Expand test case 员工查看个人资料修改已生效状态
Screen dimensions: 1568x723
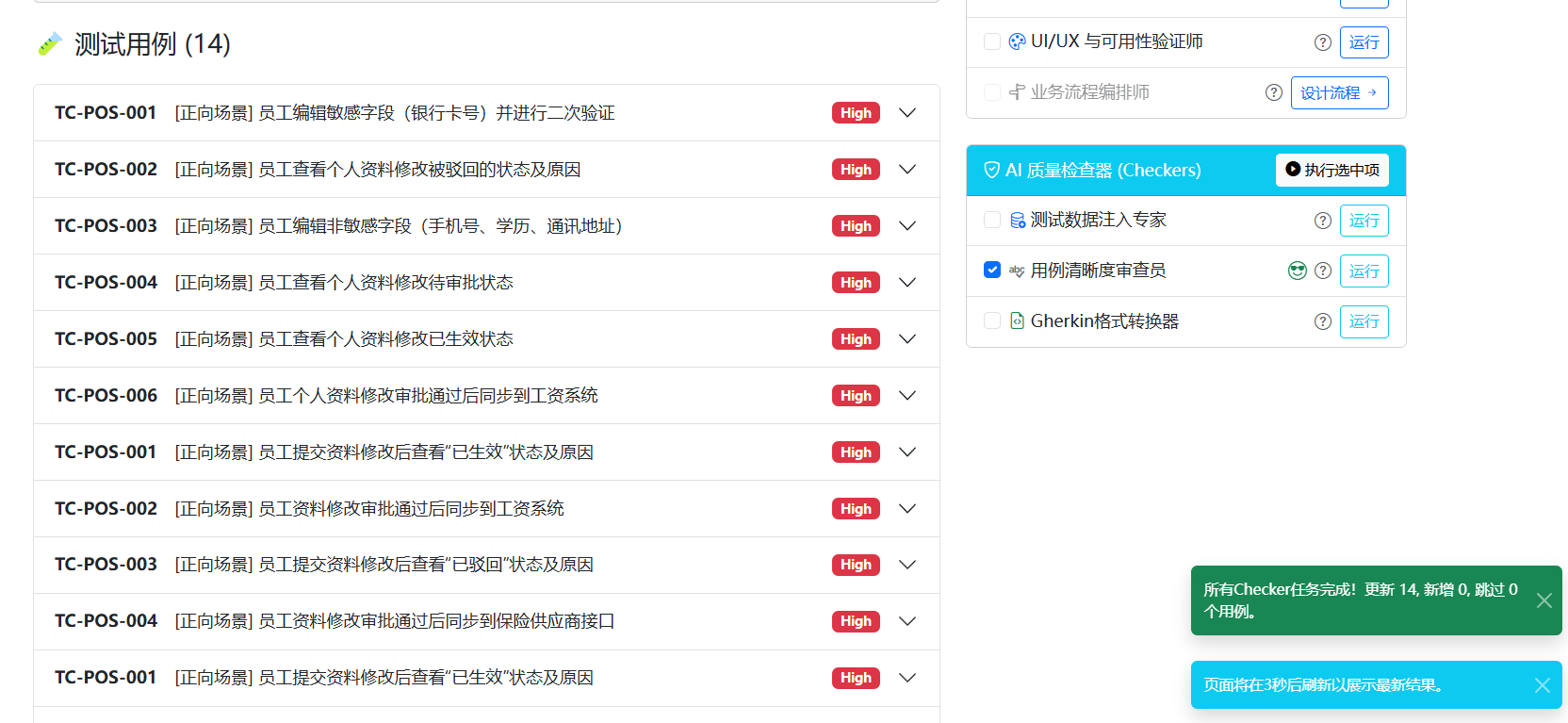click(907, 339)
